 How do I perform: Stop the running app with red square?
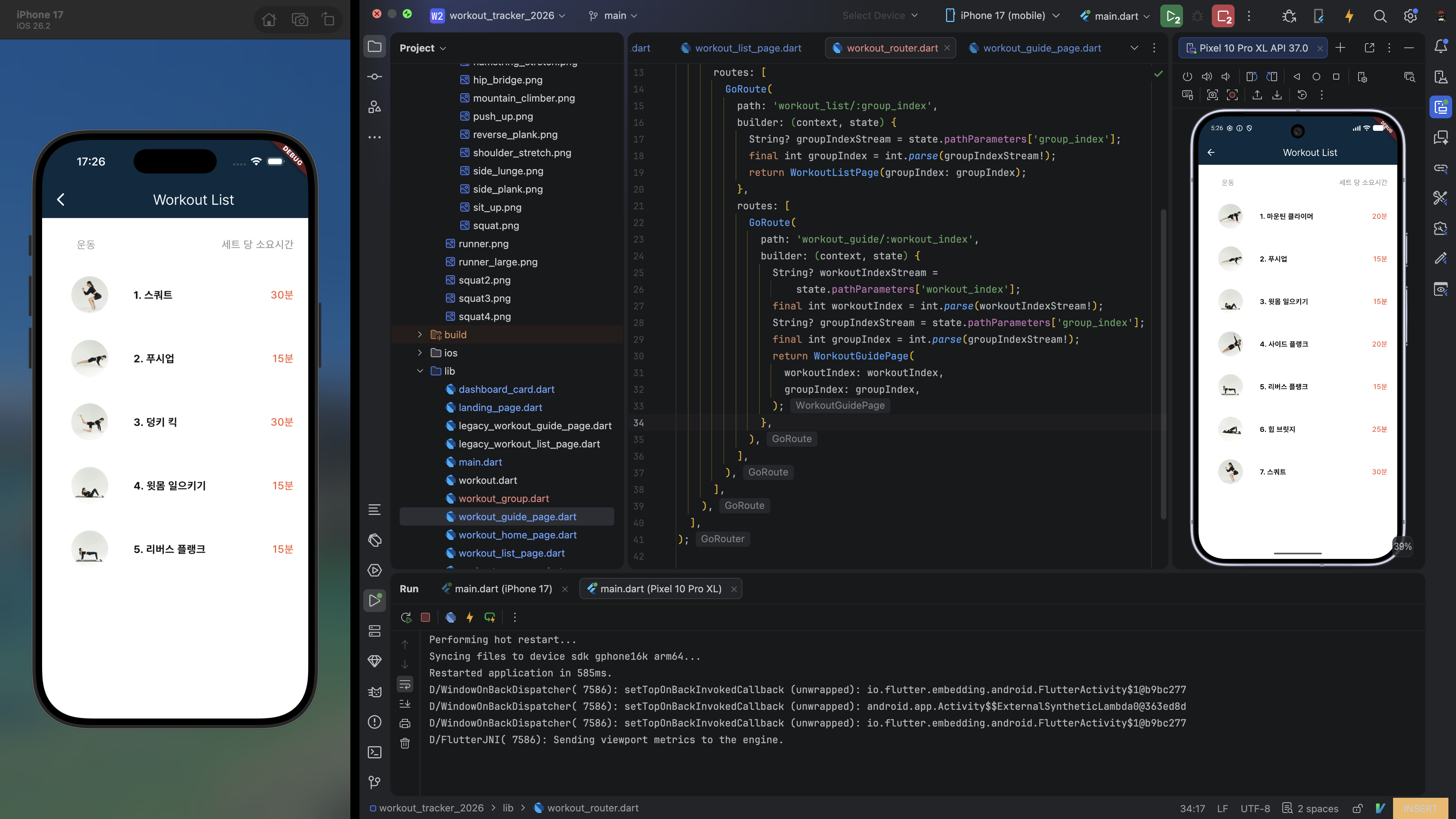click(425, 617)
